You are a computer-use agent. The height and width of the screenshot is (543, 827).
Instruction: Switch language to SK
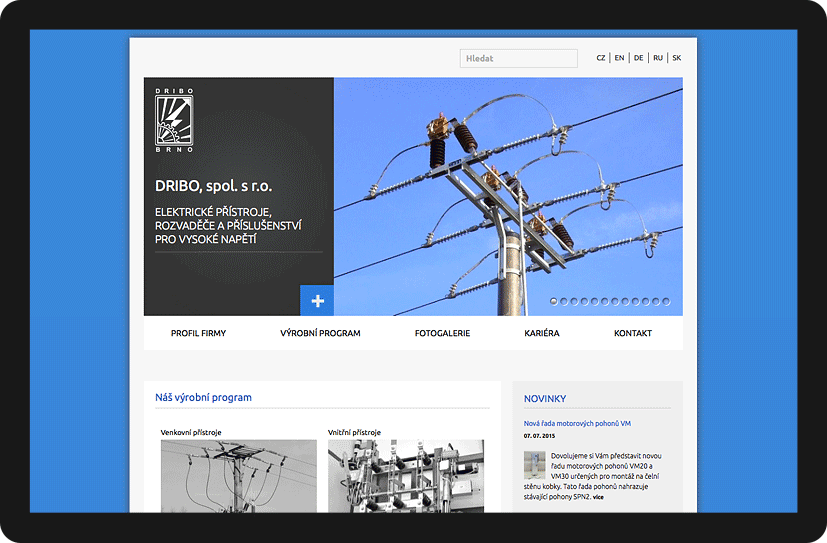[x=677, y=58]
